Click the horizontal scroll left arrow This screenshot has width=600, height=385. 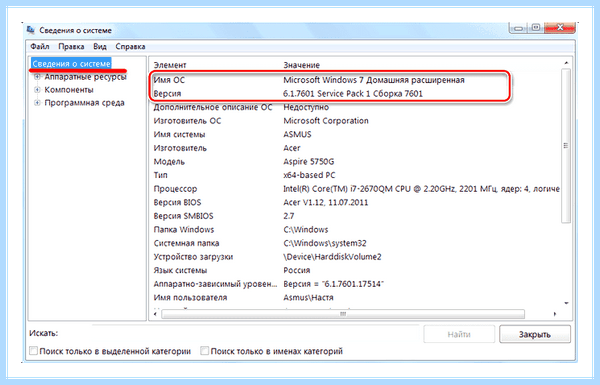point(155,314)
